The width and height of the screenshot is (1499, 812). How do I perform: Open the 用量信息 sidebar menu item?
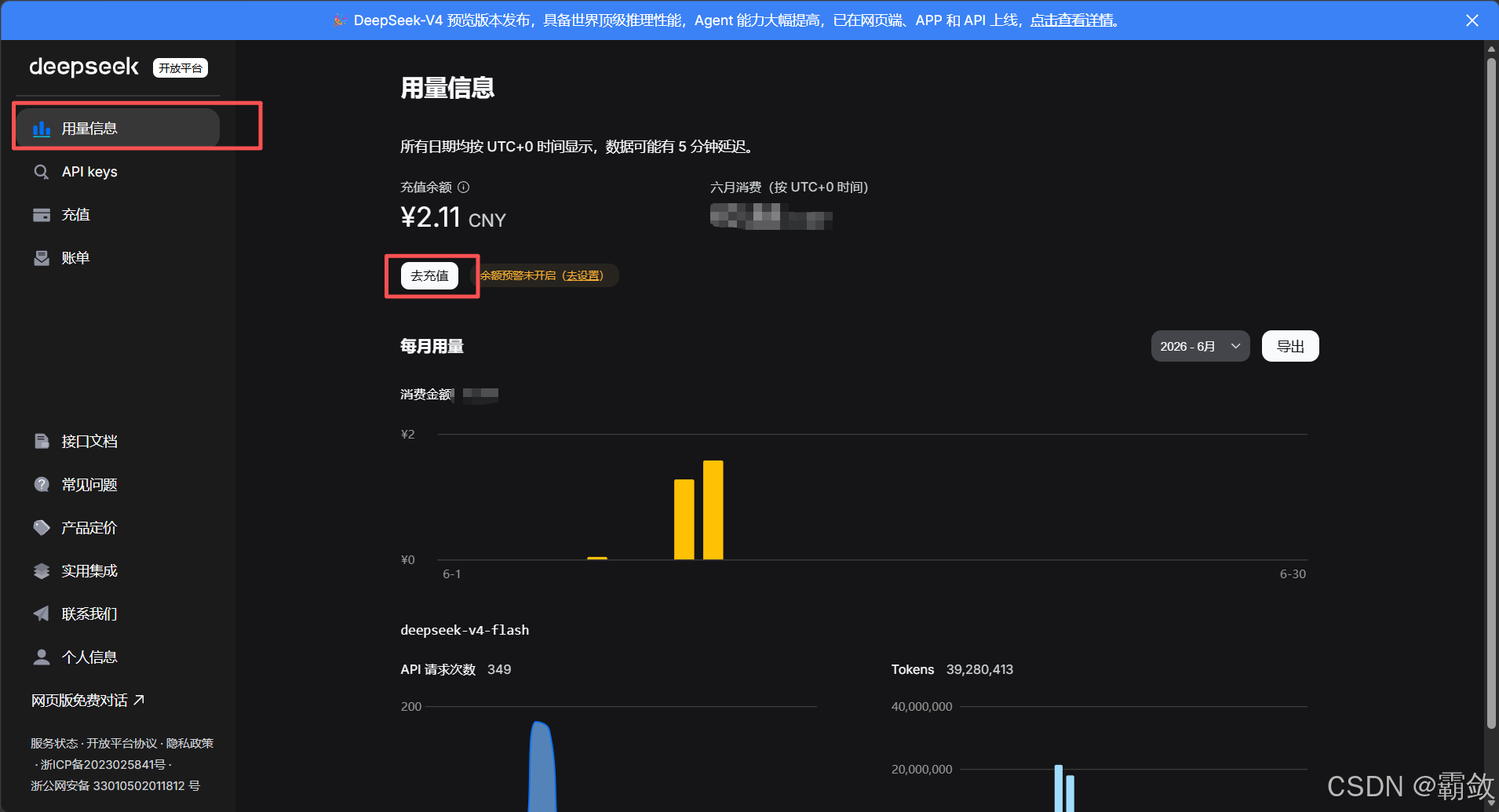point(117,128)
